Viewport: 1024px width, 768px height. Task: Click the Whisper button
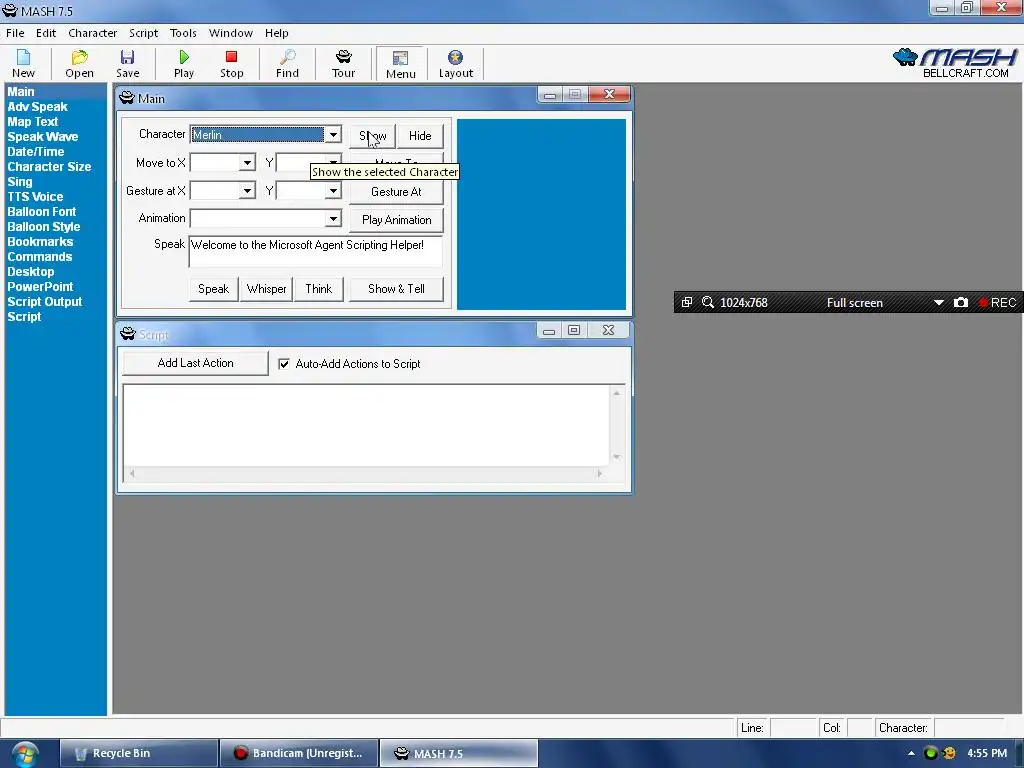coord(266,289)
